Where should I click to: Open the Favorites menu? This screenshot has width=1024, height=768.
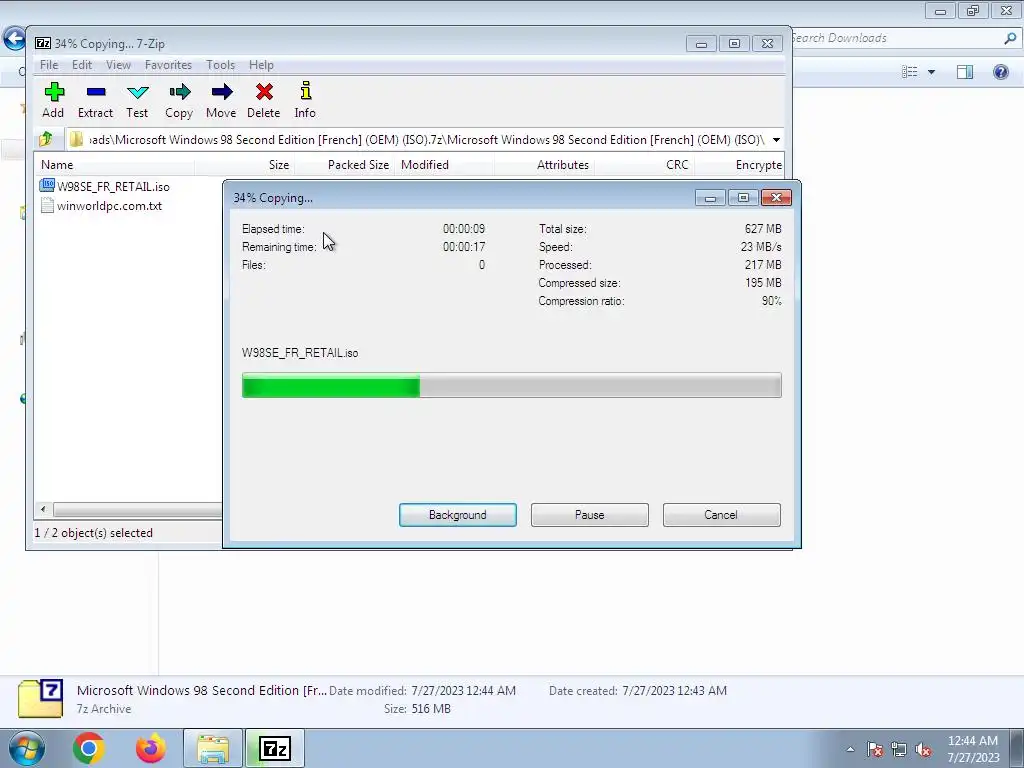168,65
